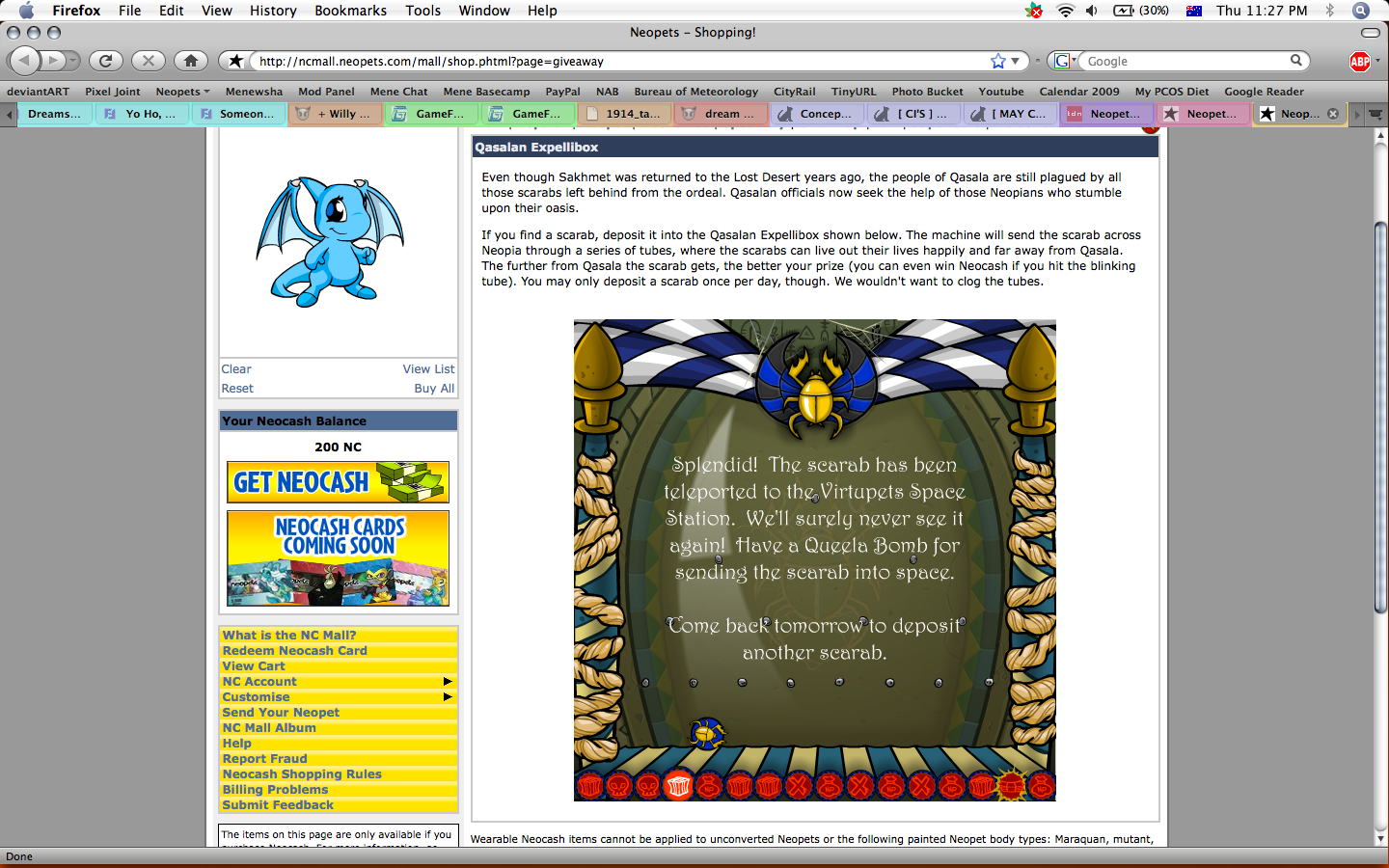Screen dimensions: 1389x868
Task: Close the active Neop... tab with its X
Action: 1333,114
